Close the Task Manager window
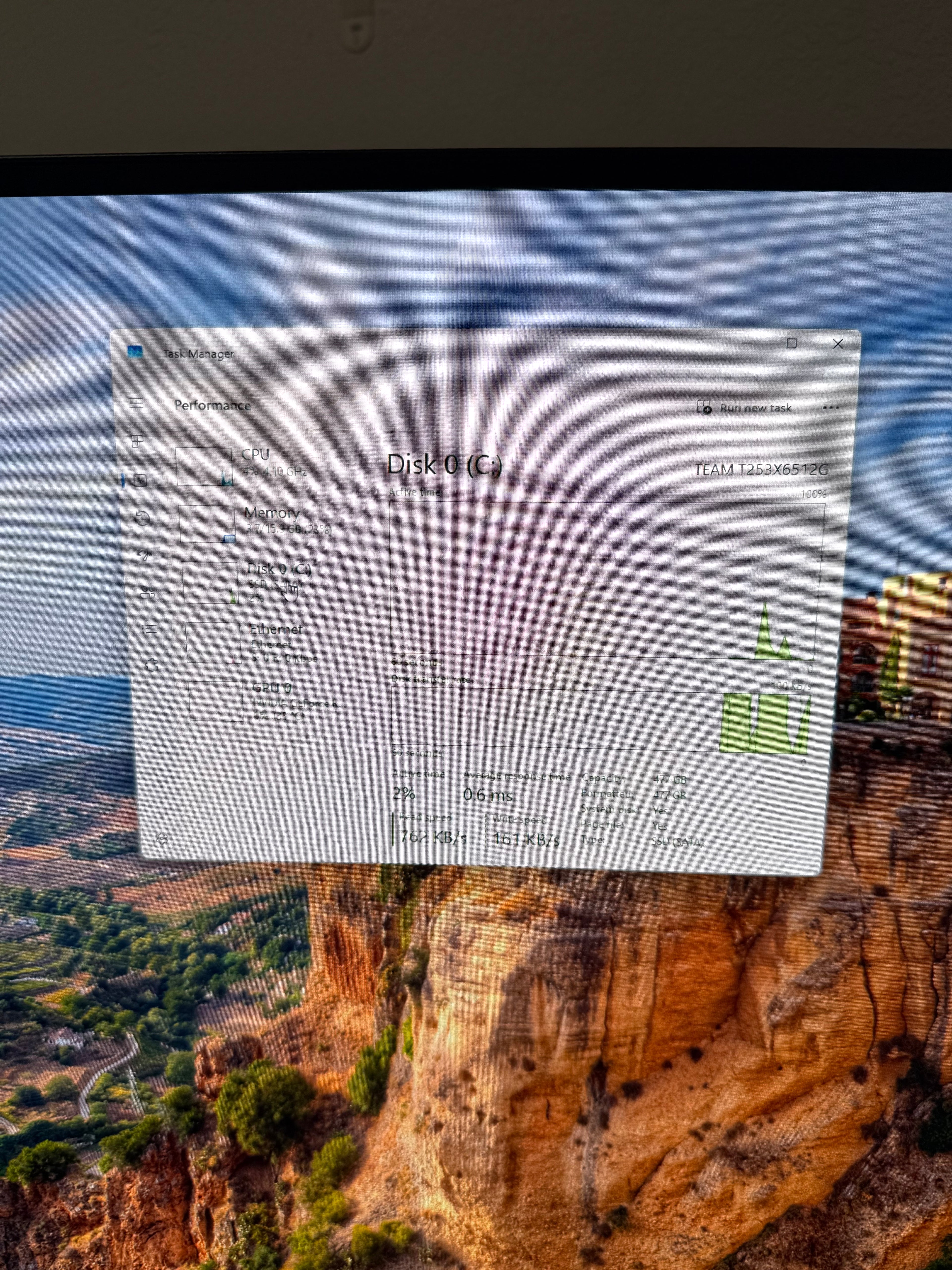 tap(838, 344)
